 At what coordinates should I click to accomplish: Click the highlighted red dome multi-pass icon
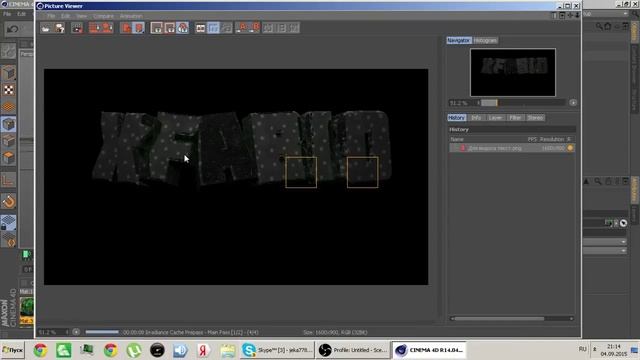(183, 28)
